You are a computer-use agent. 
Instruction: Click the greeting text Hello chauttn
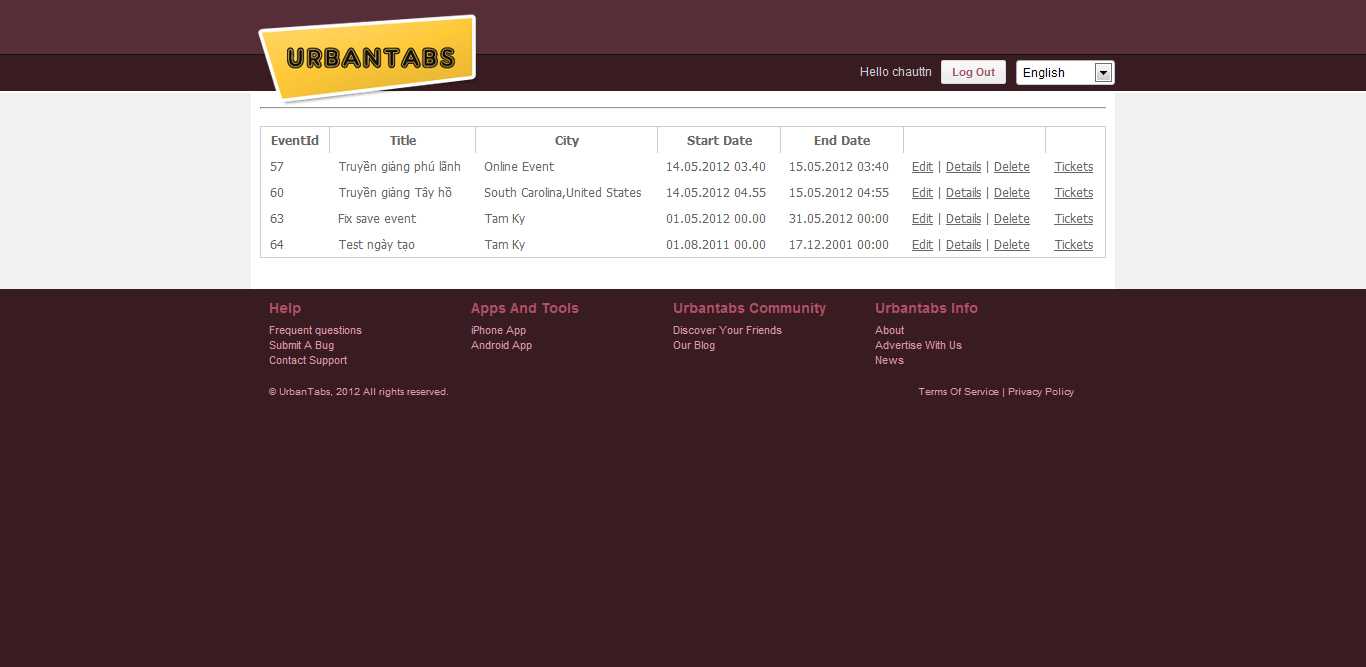pos(896,72)
